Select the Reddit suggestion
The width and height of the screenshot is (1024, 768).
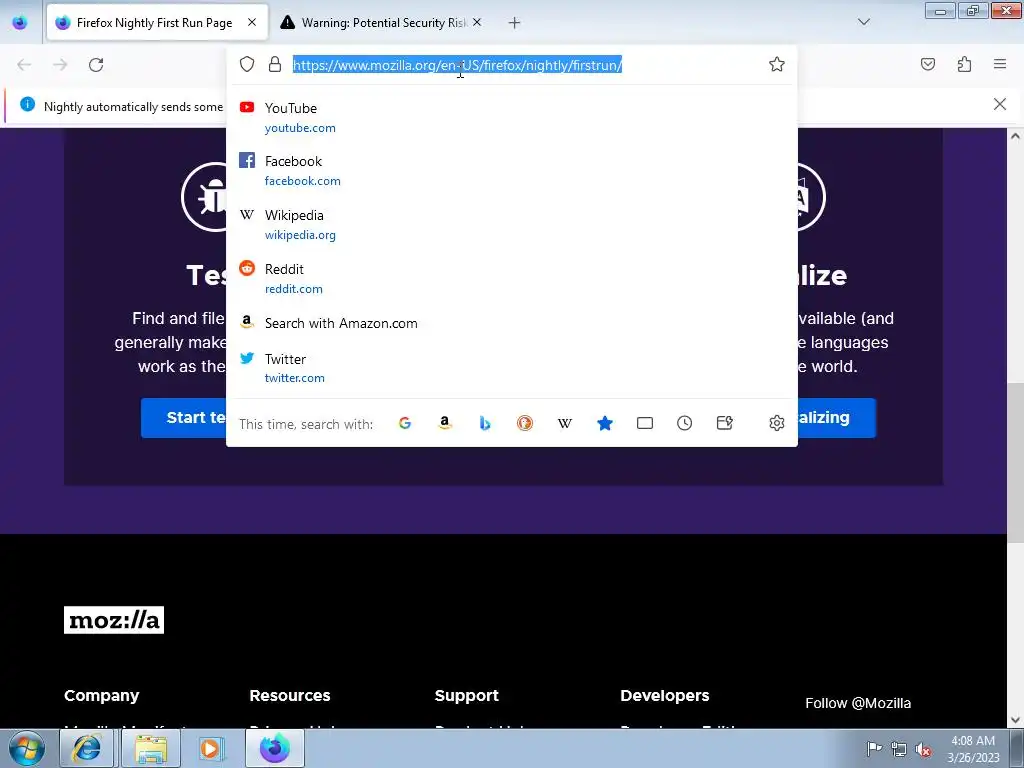(511, 278)
